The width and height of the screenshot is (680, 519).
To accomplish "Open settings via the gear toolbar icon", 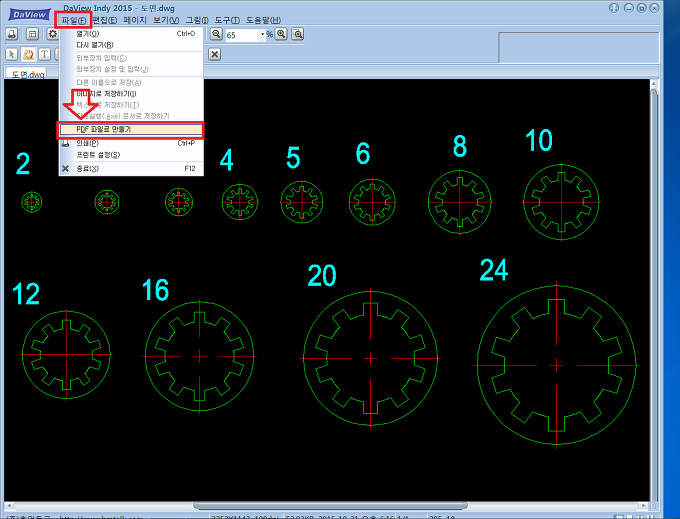I will tap(52, 34).
